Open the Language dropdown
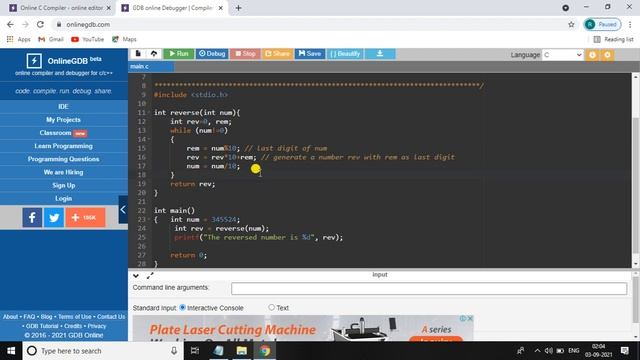The width and height of the screenshot is (640, 360). [x=562, y=55]
